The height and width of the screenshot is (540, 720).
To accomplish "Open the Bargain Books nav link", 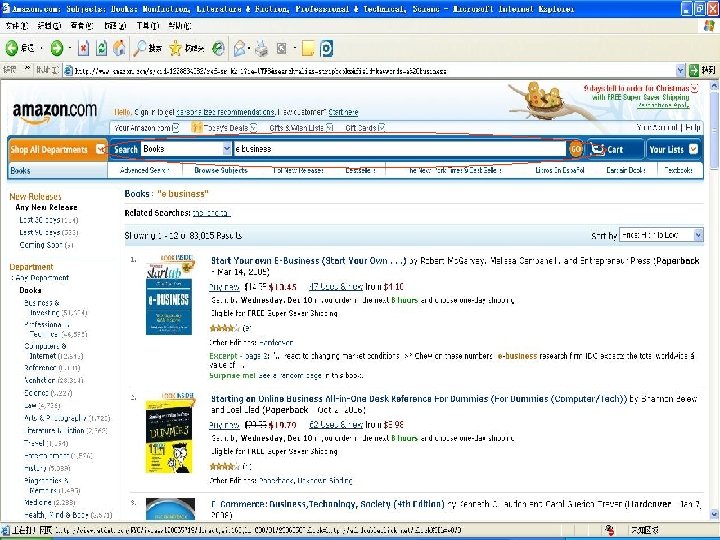I will point(625,170).
